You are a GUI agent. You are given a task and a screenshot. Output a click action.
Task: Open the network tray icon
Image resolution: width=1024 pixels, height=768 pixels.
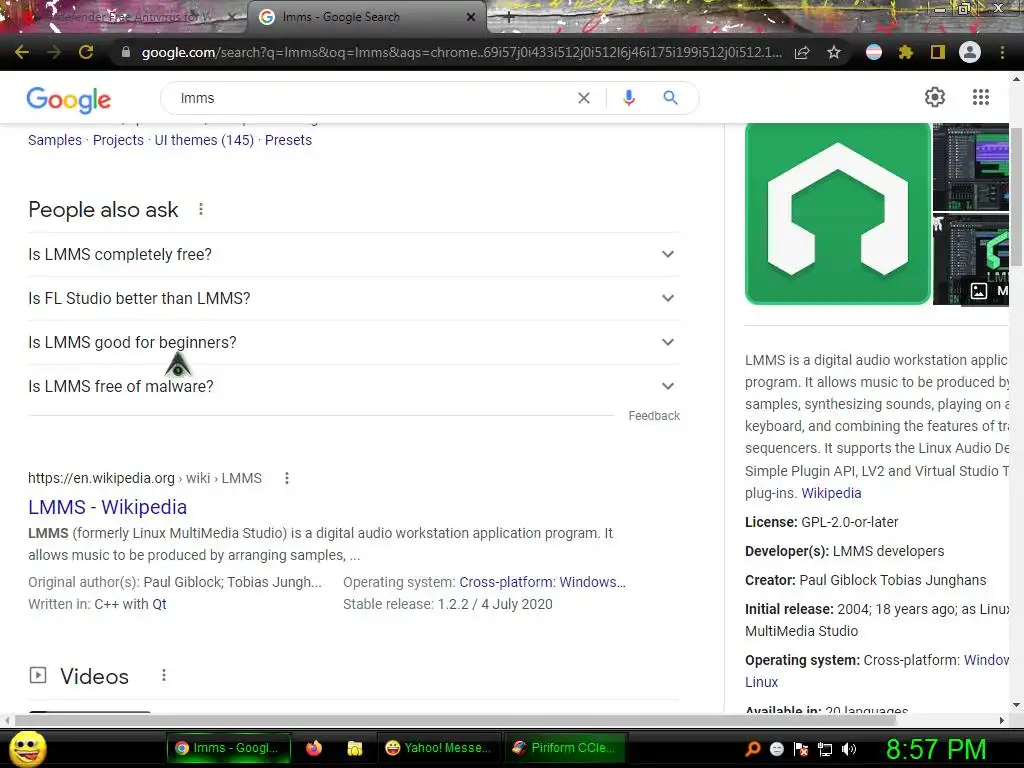coord(825,749)
